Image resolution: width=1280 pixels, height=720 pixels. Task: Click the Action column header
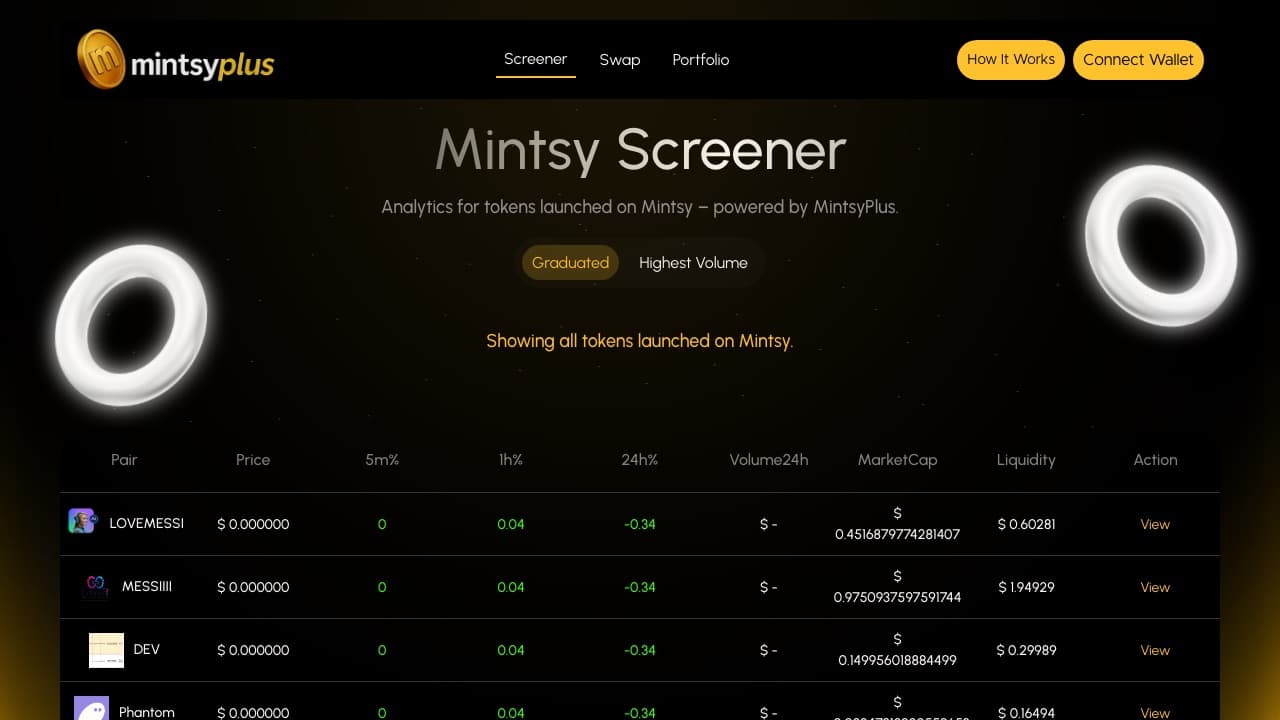click(x=1155, y=460)
